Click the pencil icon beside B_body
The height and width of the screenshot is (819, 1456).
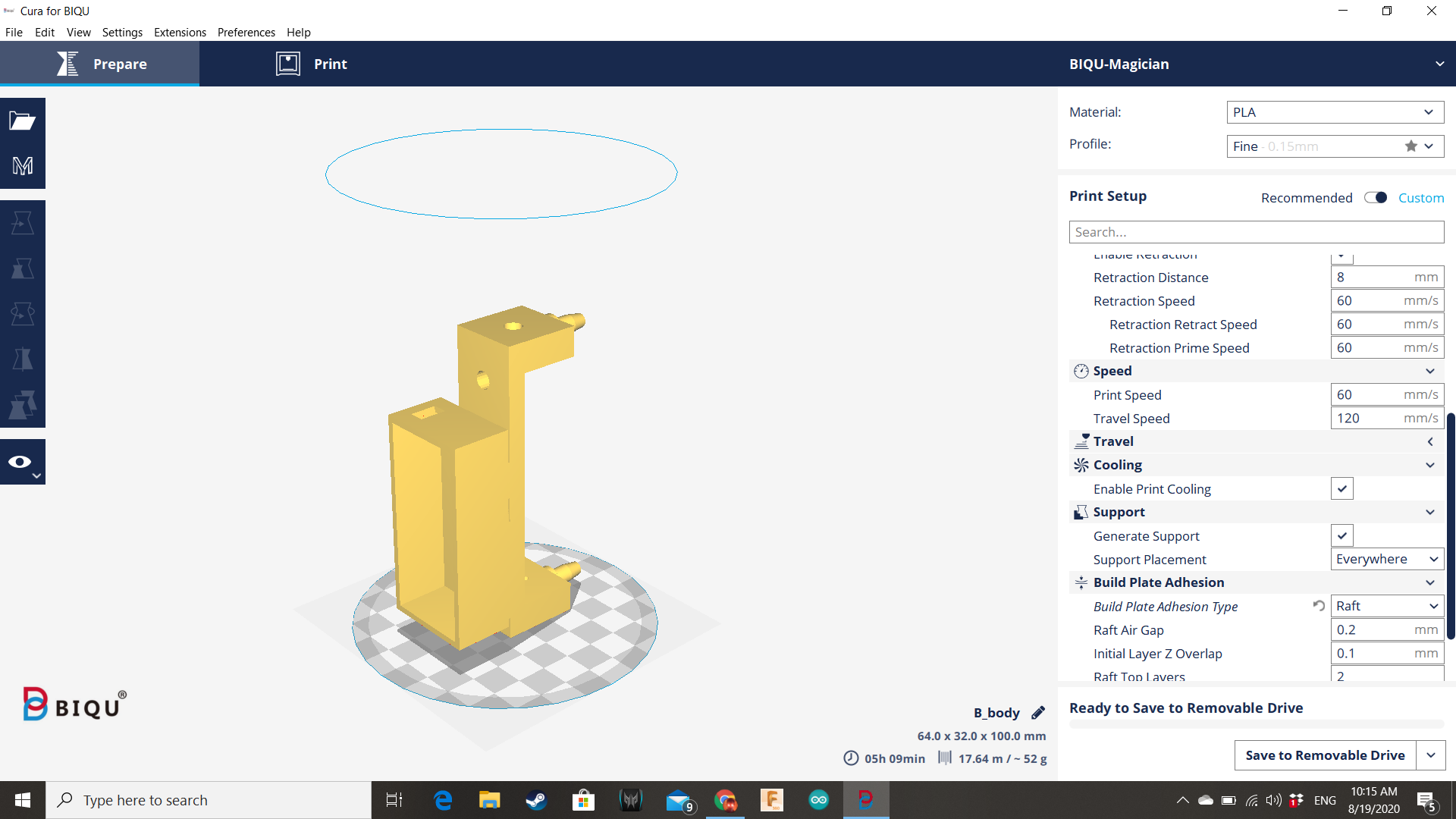(x=1038, y=713)
